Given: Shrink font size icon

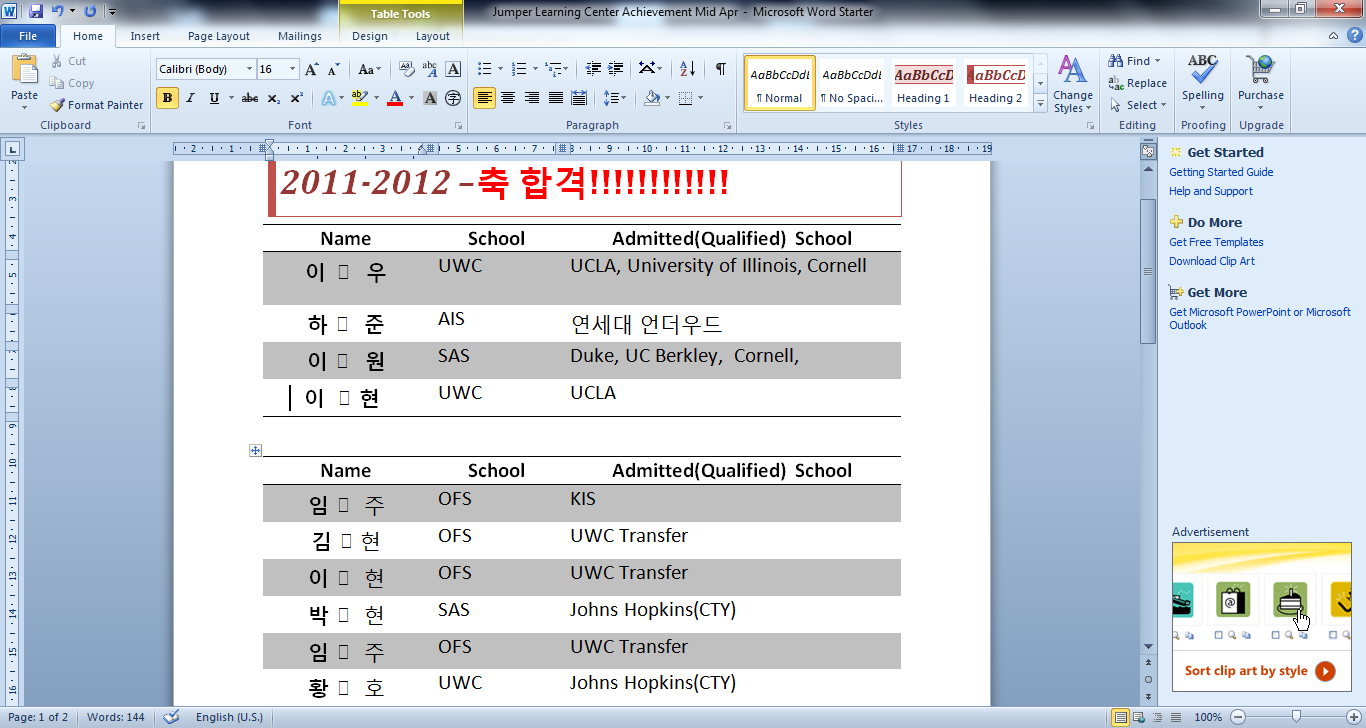Looking at the screenshot, I should 334,69.
